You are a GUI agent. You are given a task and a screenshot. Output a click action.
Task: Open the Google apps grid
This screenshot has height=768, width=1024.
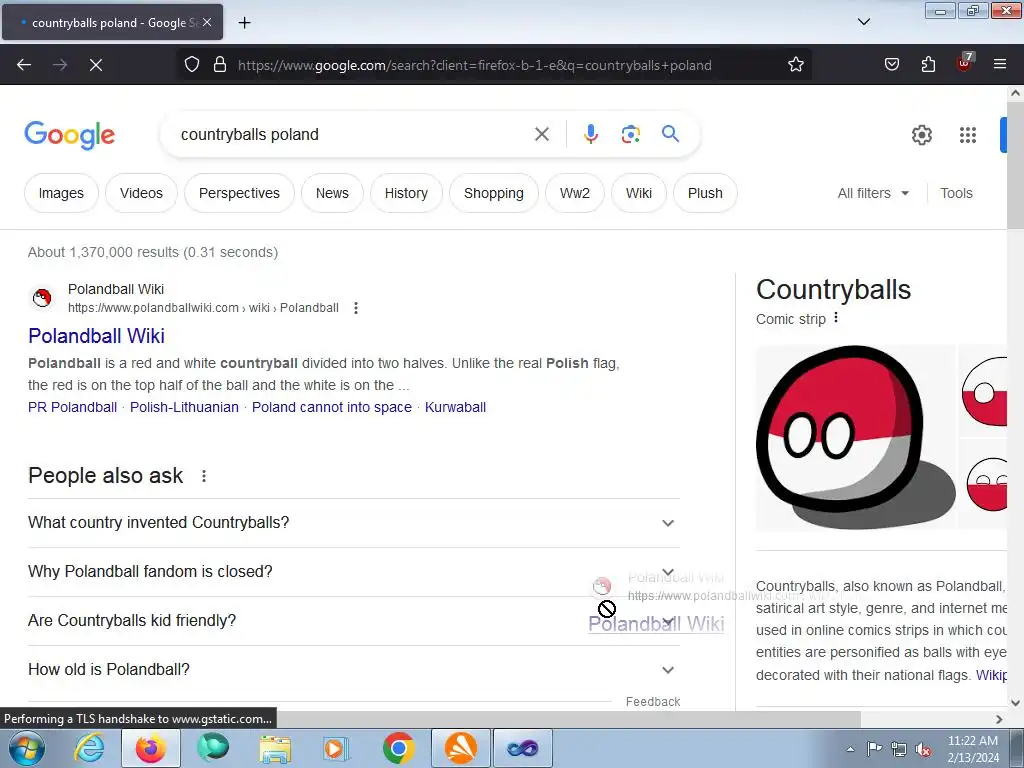point(967,135)
